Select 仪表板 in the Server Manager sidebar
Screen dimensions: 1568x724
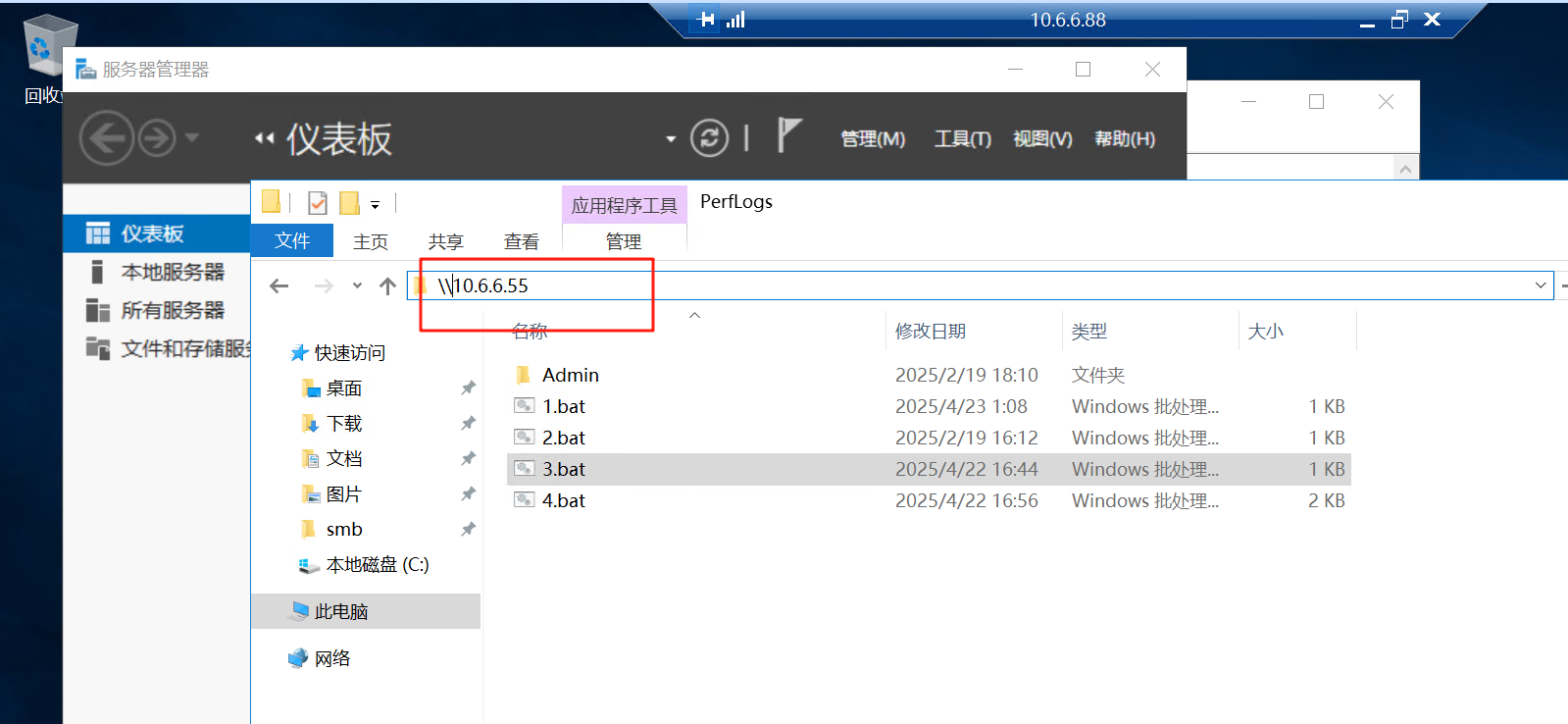[x=157, y=233]
